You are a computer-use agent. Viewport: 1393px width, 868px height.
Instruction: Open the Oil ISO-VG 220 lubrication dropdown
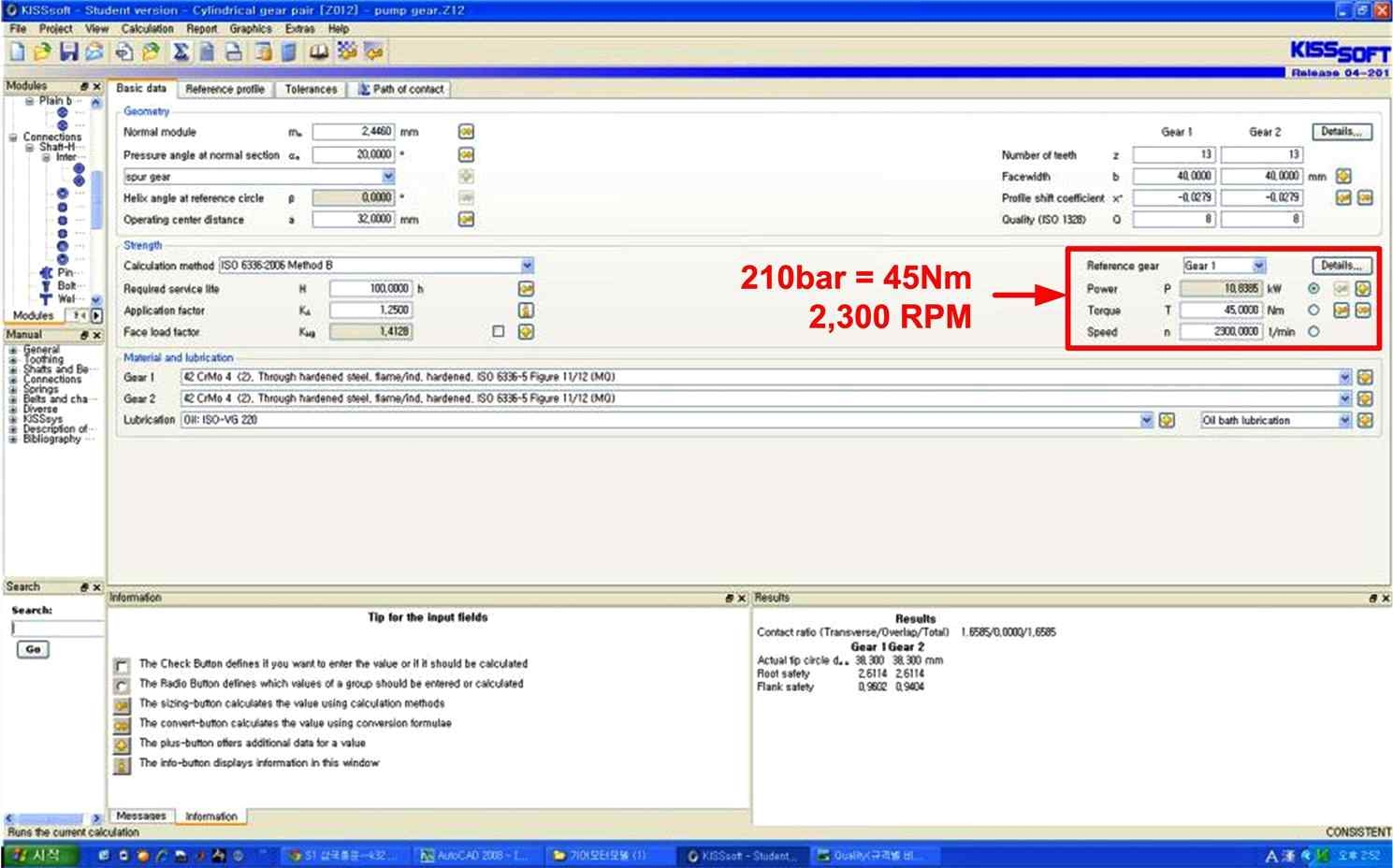point(1146,421)
